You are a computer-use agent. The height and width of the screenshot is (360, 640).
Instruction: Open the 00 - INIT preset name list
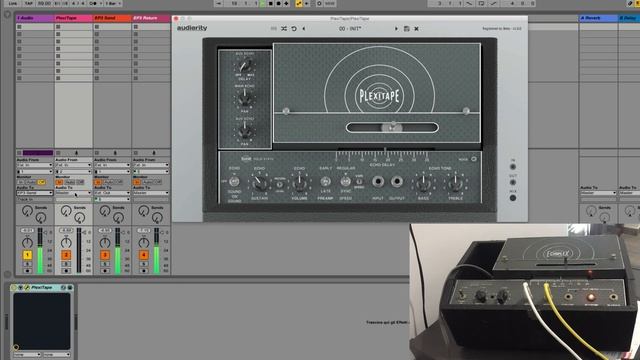tap(350, 29)
